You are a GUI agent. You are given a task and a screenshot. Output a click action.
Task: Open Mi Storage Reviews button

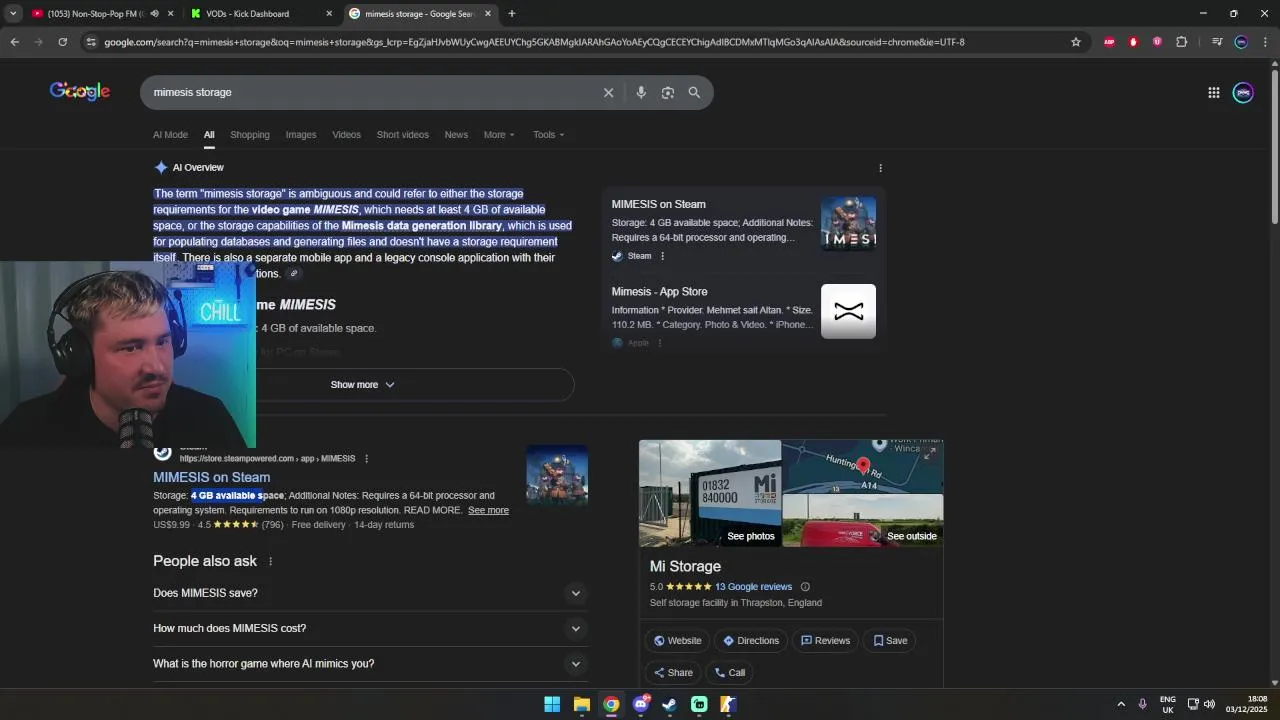(825, 641)
